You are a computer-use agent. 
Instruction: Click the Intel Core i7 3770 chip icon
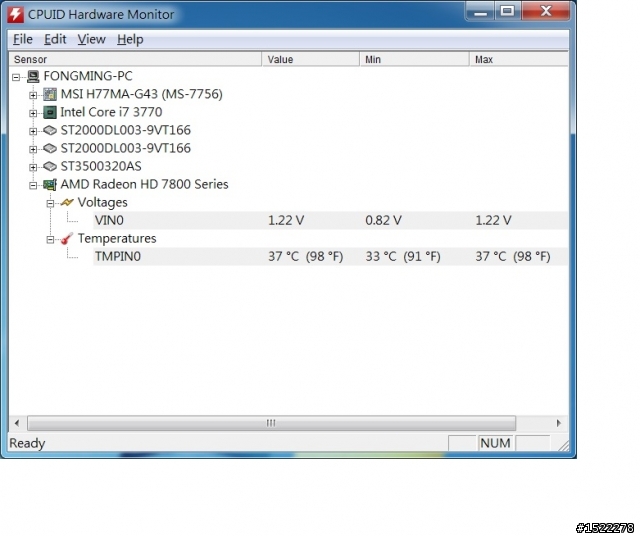coord(50,112)
